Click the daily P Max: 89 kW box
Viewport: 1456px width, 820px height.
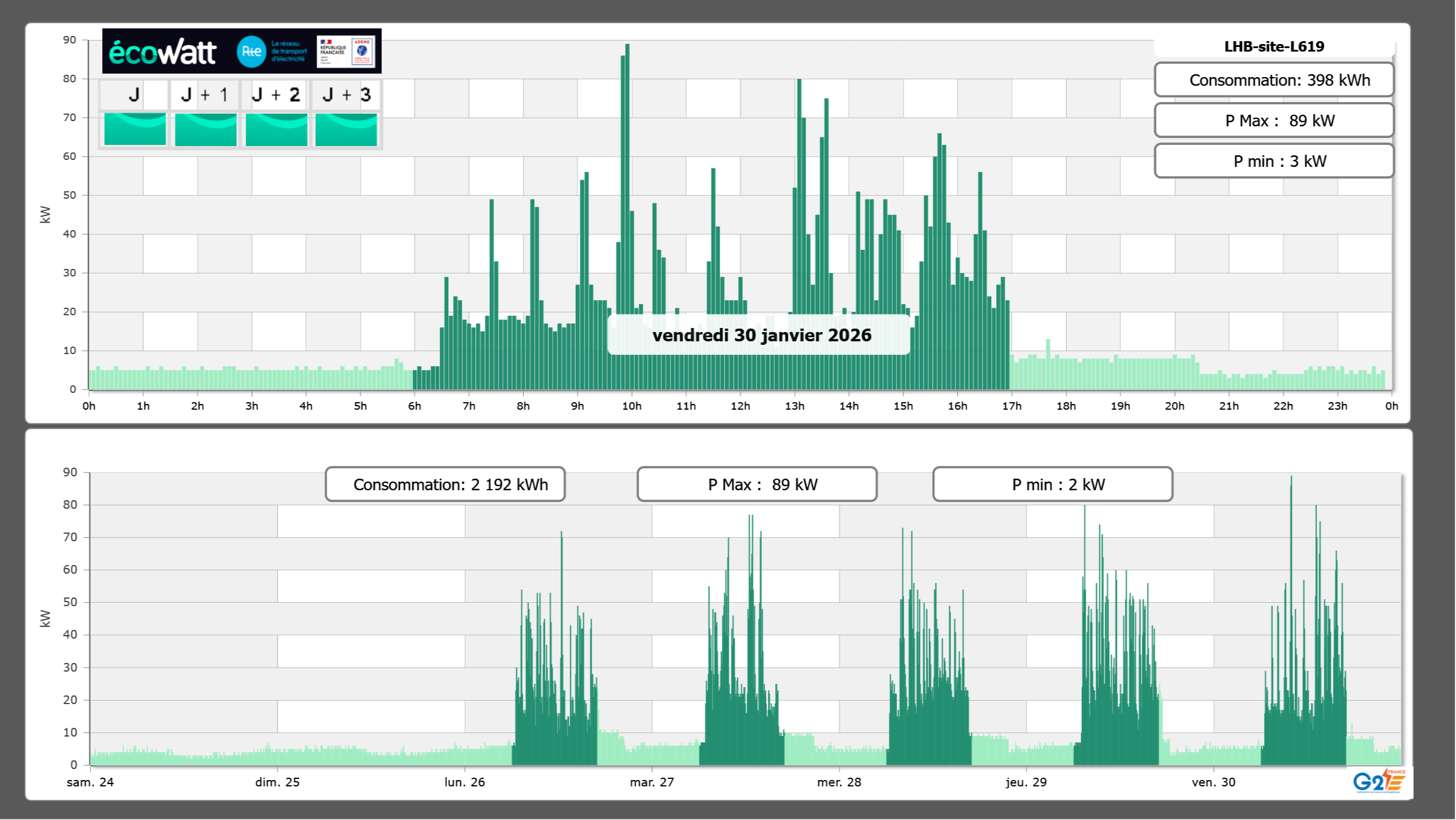click(x=1274, y=121)
